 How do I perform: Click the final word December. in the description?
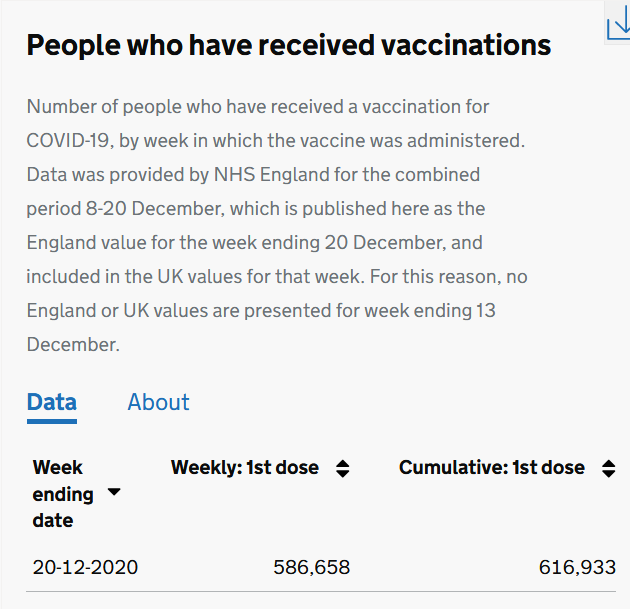pos(73,344)
